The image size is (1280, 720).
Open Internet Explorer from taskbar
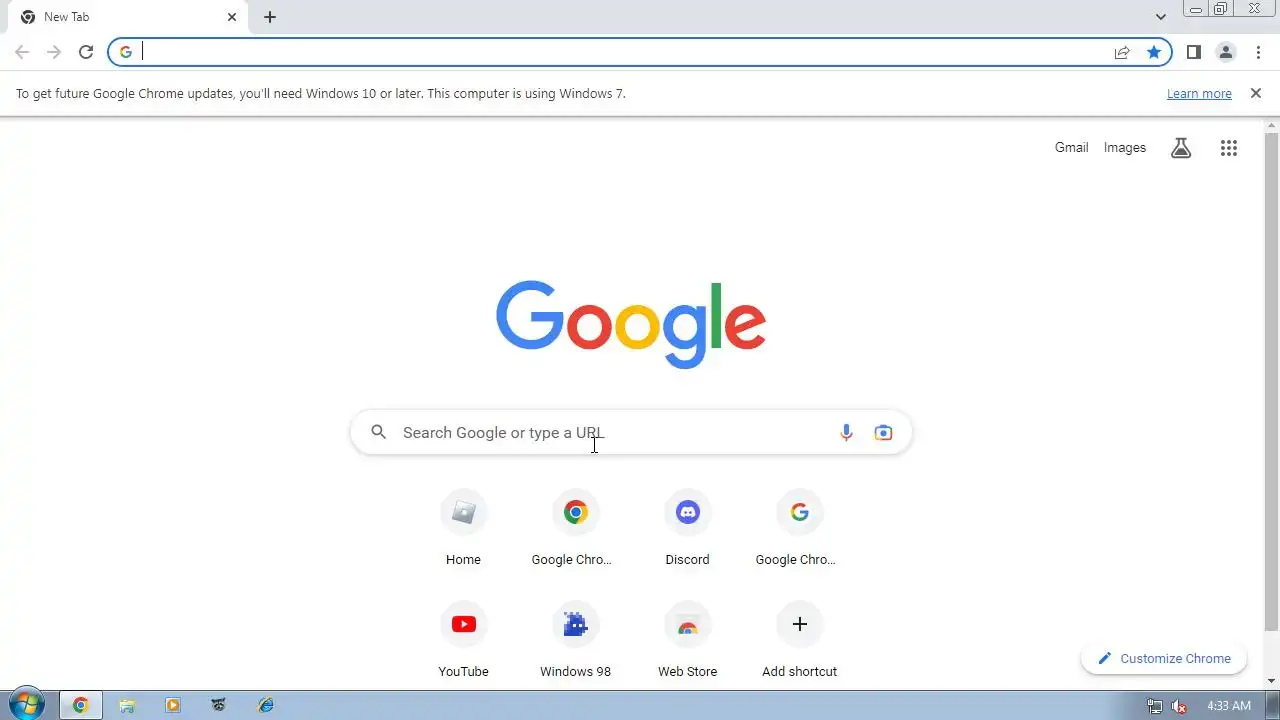coord(265,705)
